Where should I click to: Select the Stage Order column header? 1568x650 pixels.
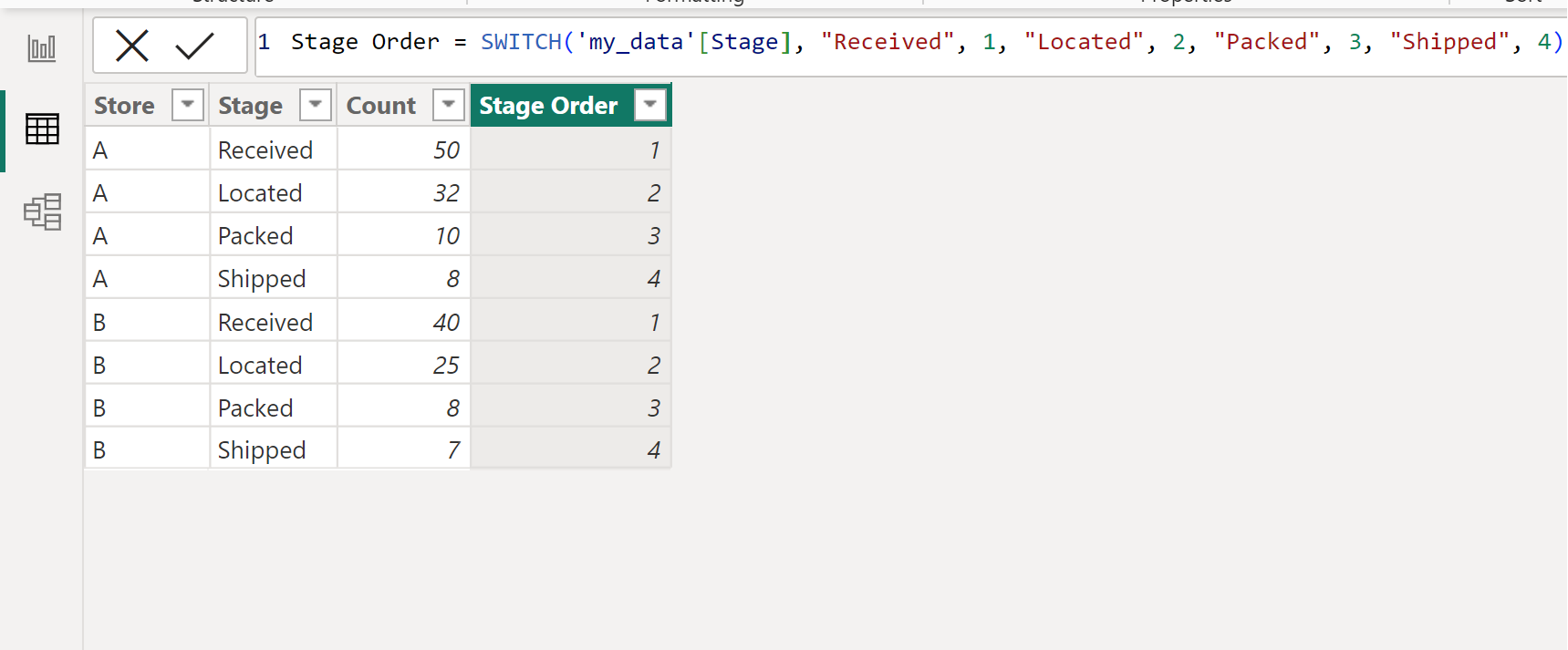pyautogui.click(x=548, y=106)
